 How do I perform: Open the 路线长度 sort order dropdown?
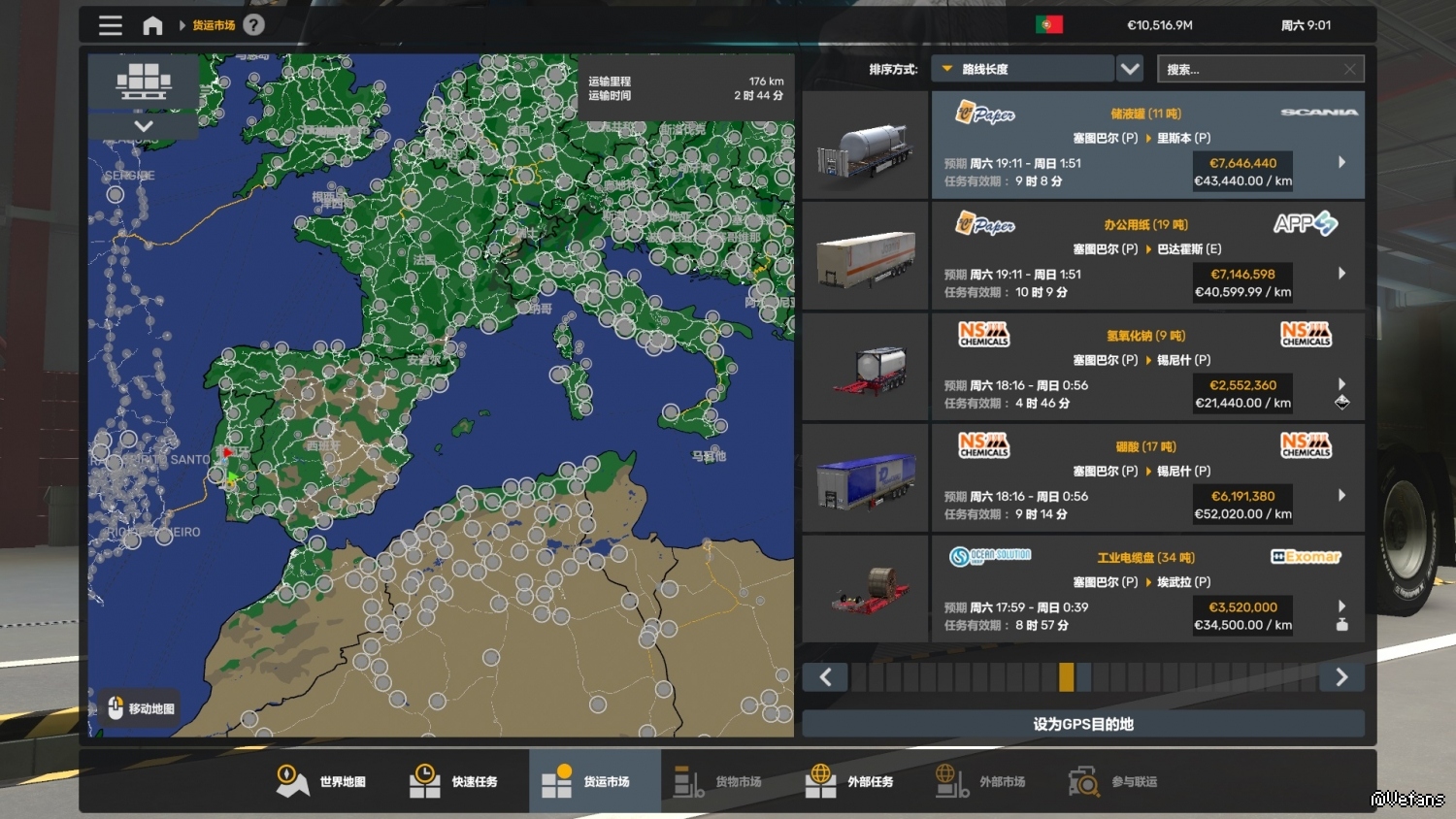pos(1021,69)
